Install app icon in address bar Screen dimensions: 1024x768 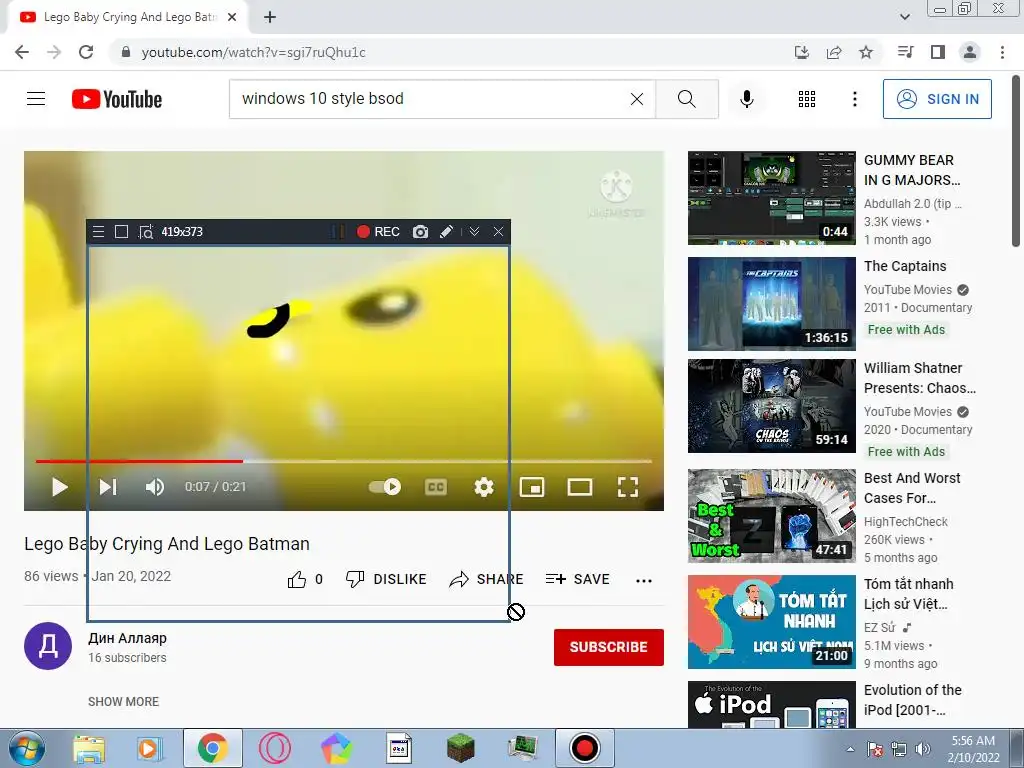(802, 52)
